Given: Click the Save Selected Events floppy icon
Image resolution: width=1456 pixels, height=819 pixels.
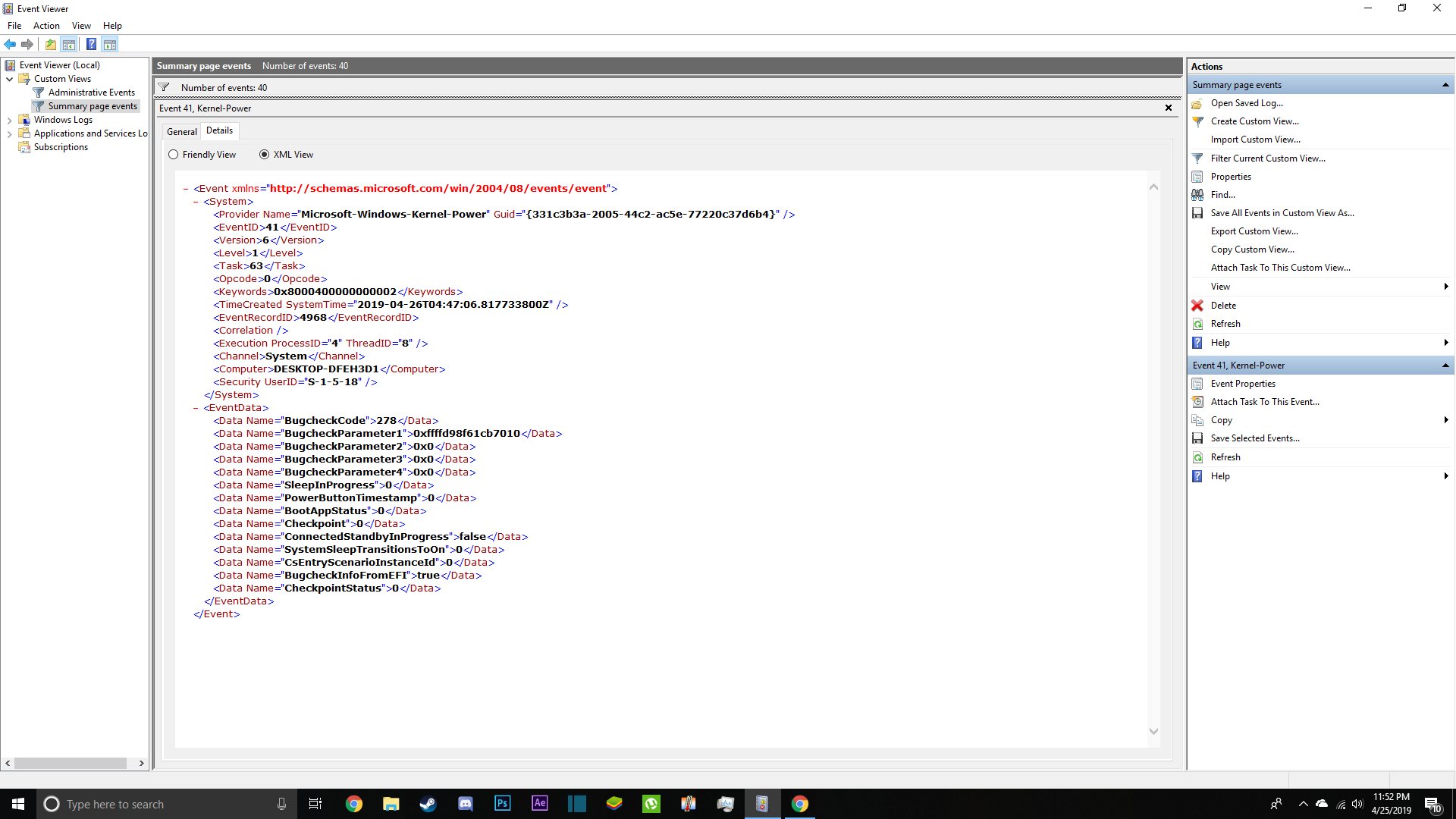Looking at the screenshot, I should [1197, 438].
